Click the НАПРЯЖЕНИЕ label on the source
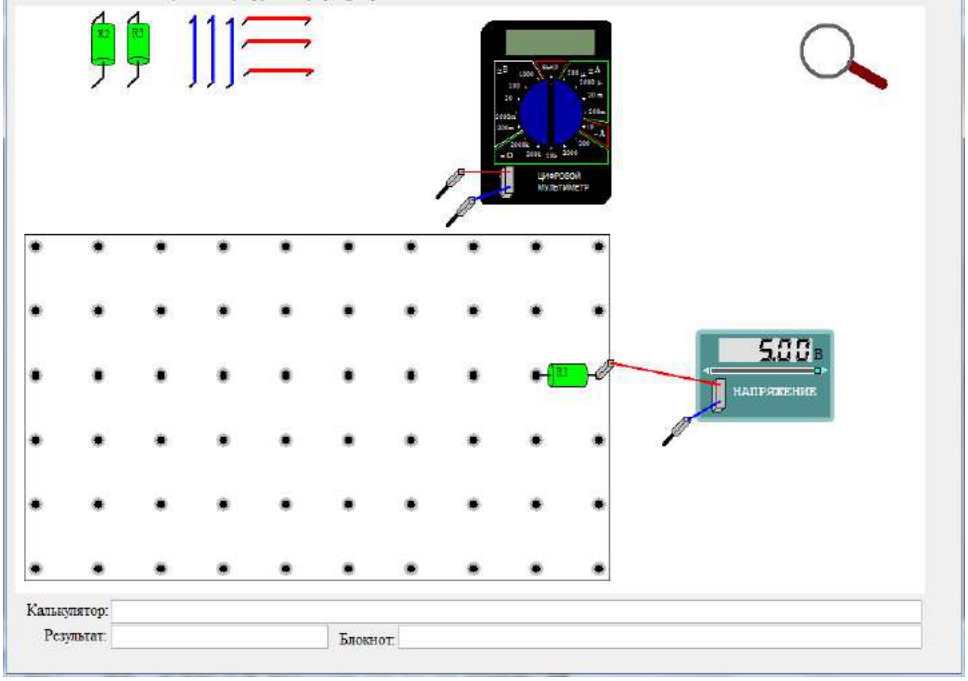 coord(775,391)
